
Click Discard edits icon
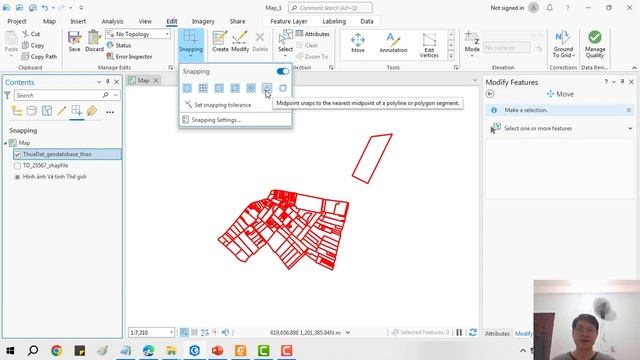point(94,41)
